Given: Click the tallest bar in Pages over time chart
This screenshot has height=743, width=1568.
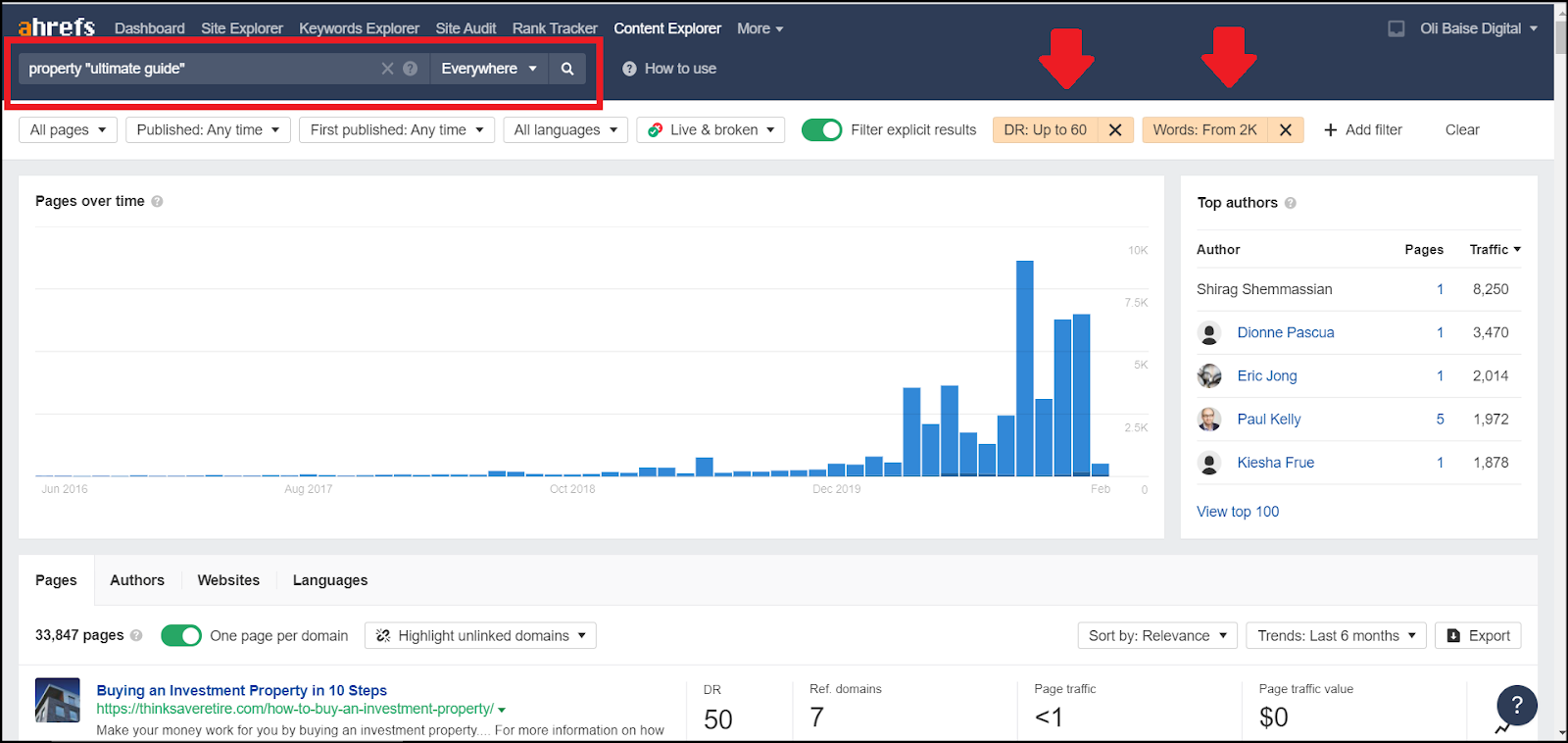Looking at the screenshot, I should [1025, 369].
